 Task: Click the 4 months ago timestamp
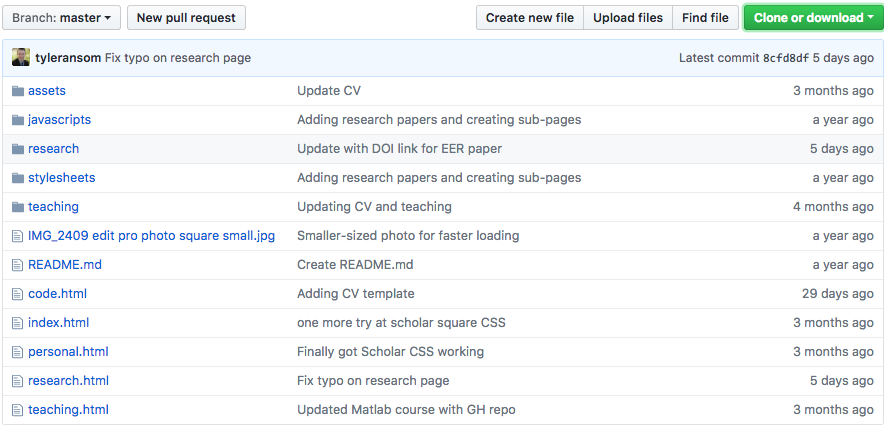(833, 207)
